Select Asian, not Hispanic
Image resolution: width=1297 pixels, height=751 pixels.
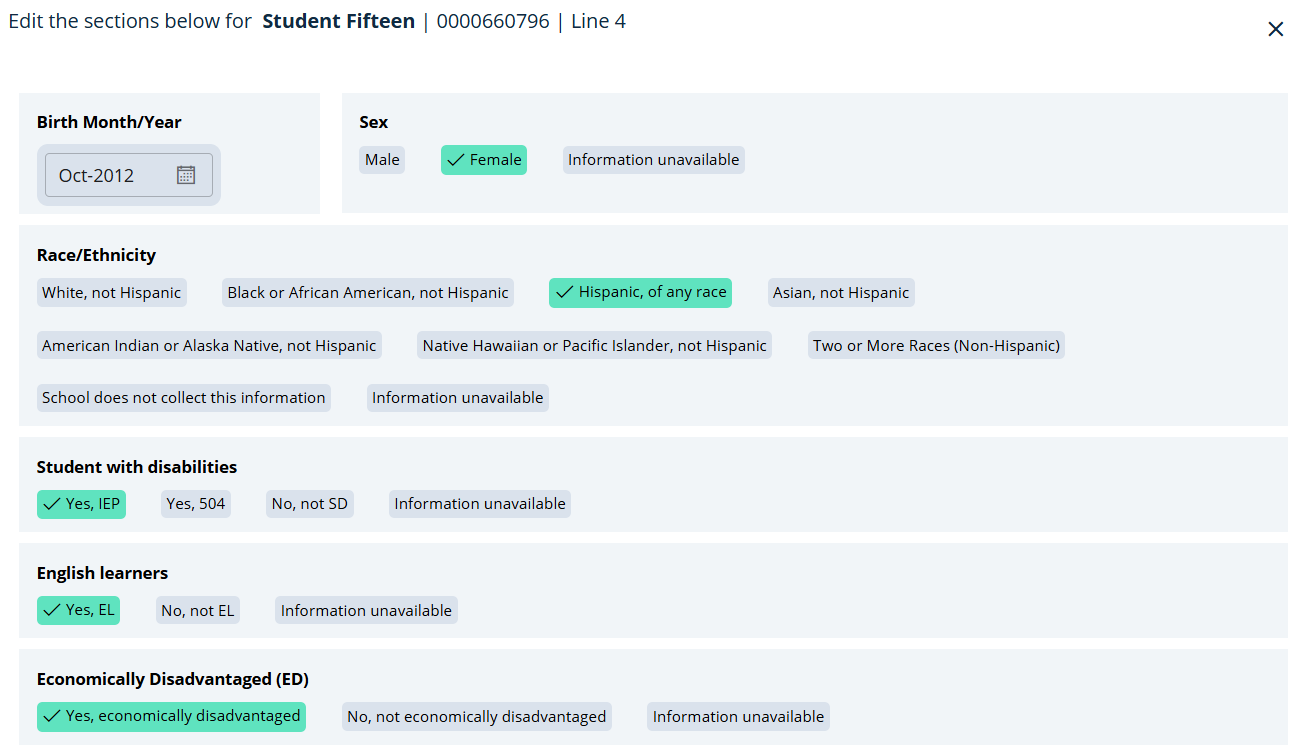(x=841, y=293)
